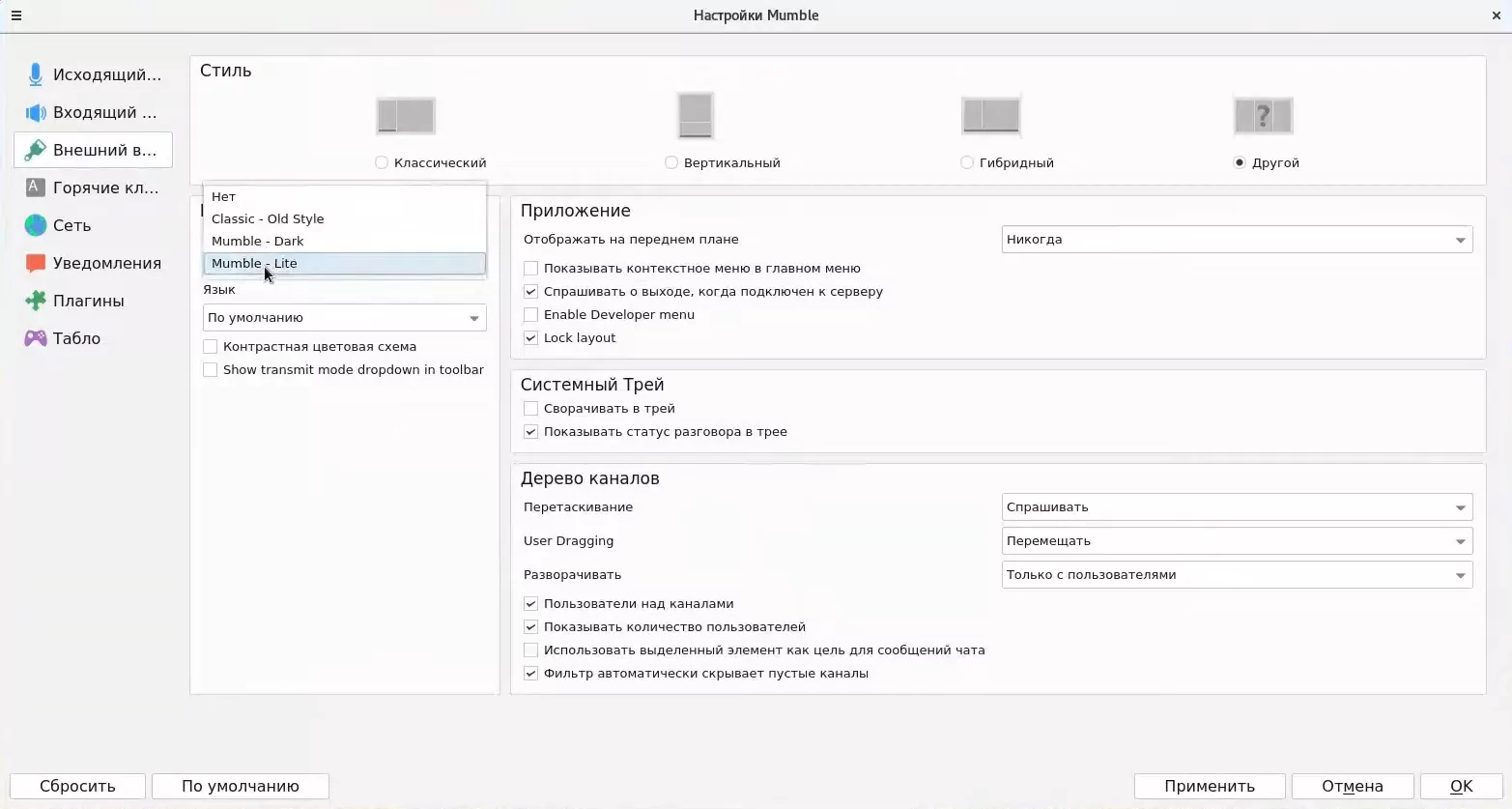Image resolution: width=1512 pixels, height=809 pixels.
Task: Select the Вертикальный radio button
Action: pyautogui.click(x=671, y=162)
